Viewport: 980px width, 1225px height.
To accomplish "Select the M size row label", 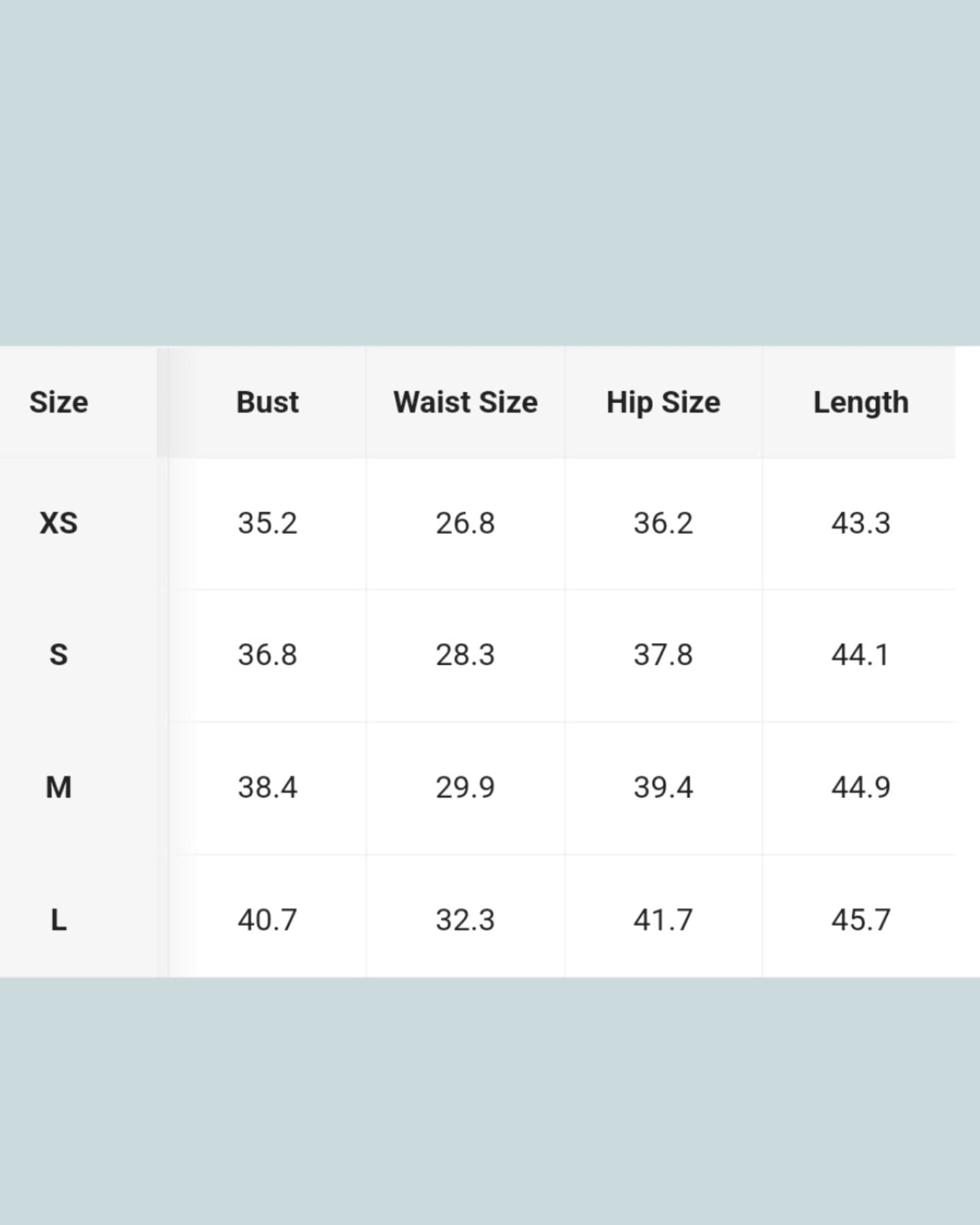I will tap(59, 787).
